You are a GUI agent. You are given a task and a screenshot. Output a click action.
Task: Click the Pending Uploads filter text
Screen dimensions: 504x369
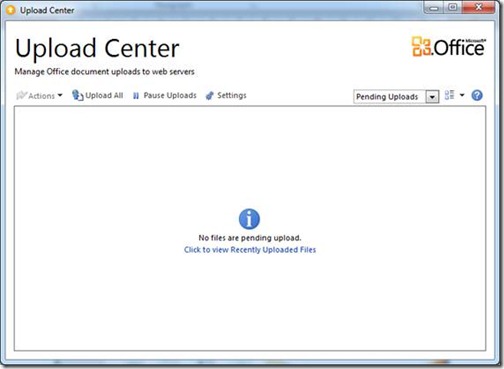(387, 97)
